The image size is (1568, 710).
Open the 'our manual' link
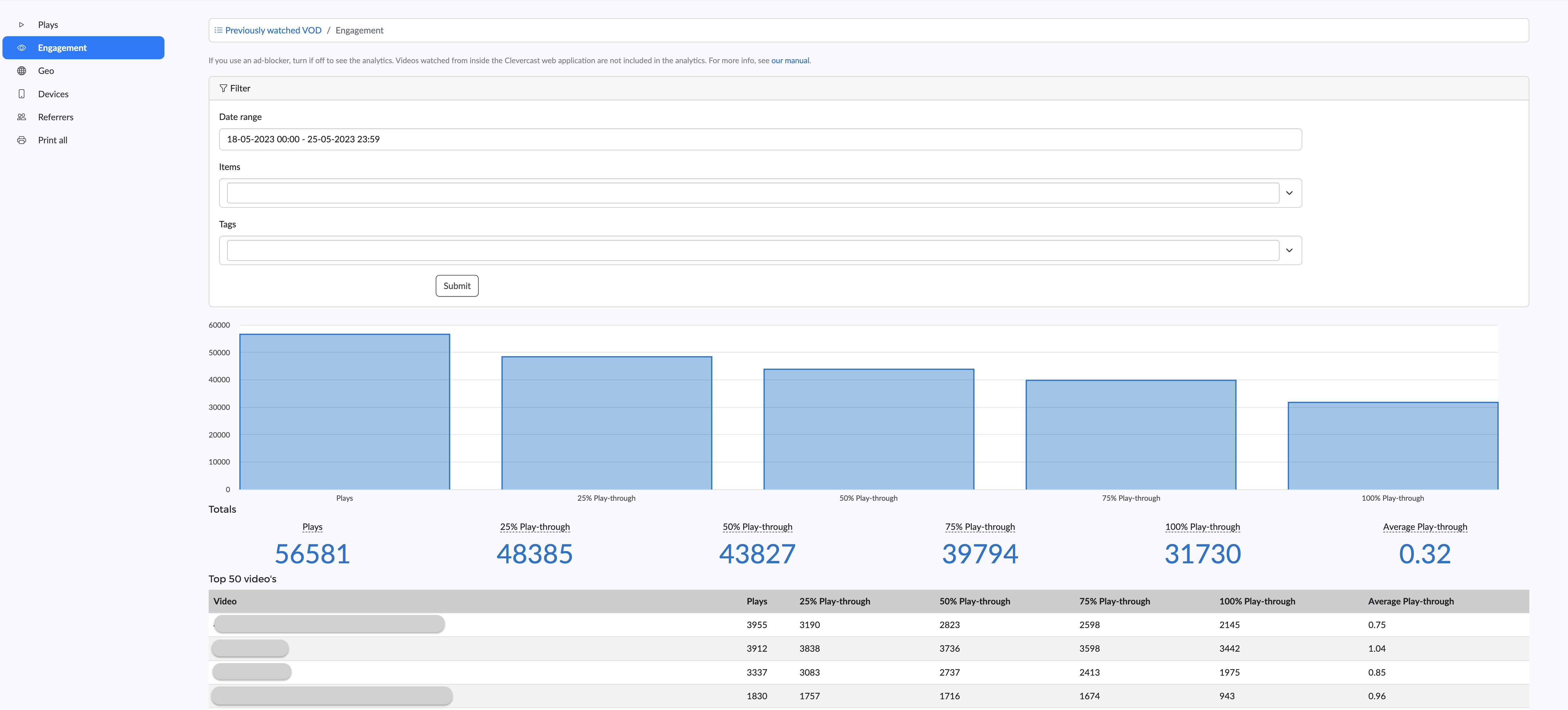coord(790,61)
